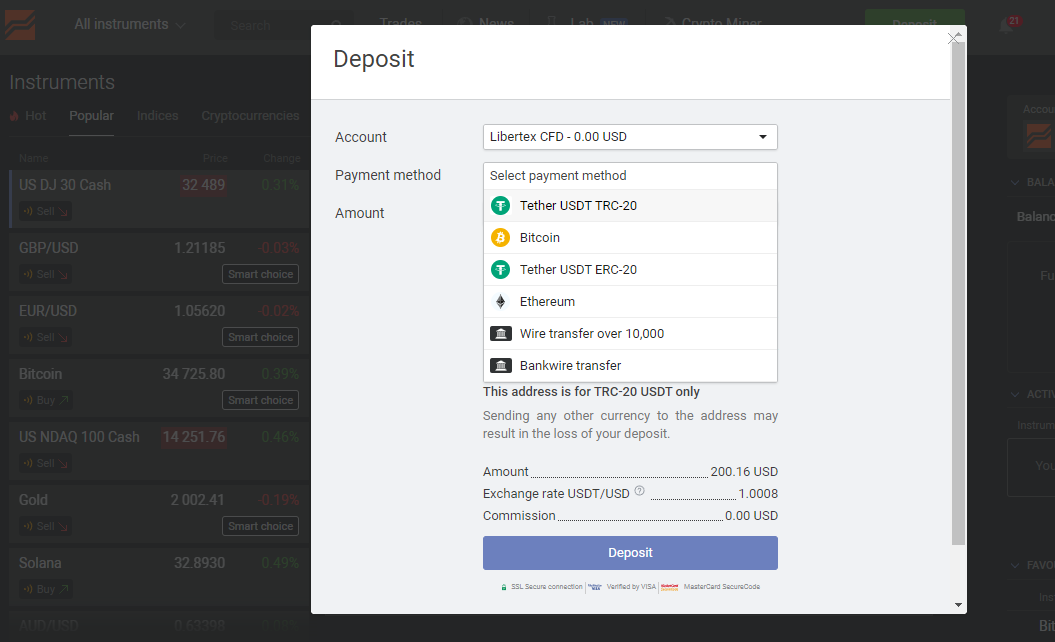Viewport: 1055px width, 642px height.
Task: Sort instruments by Name column
Action: [34, 159]
